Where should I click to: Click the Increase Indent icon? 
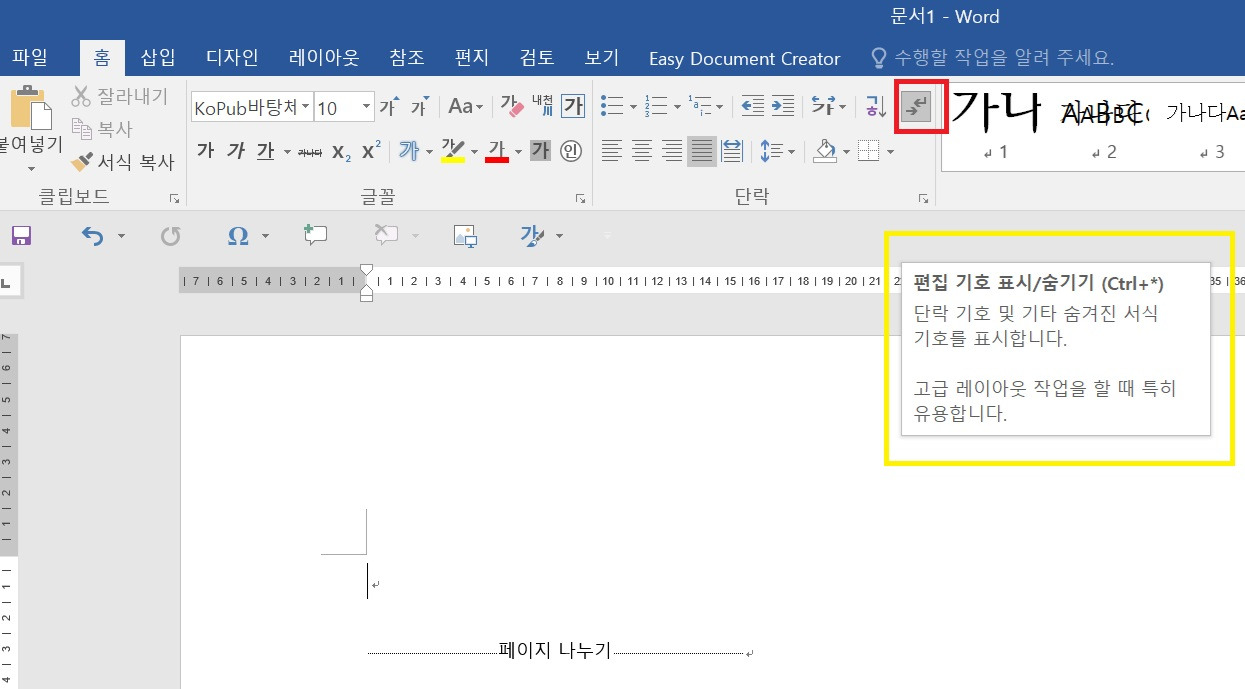[783, 105]
